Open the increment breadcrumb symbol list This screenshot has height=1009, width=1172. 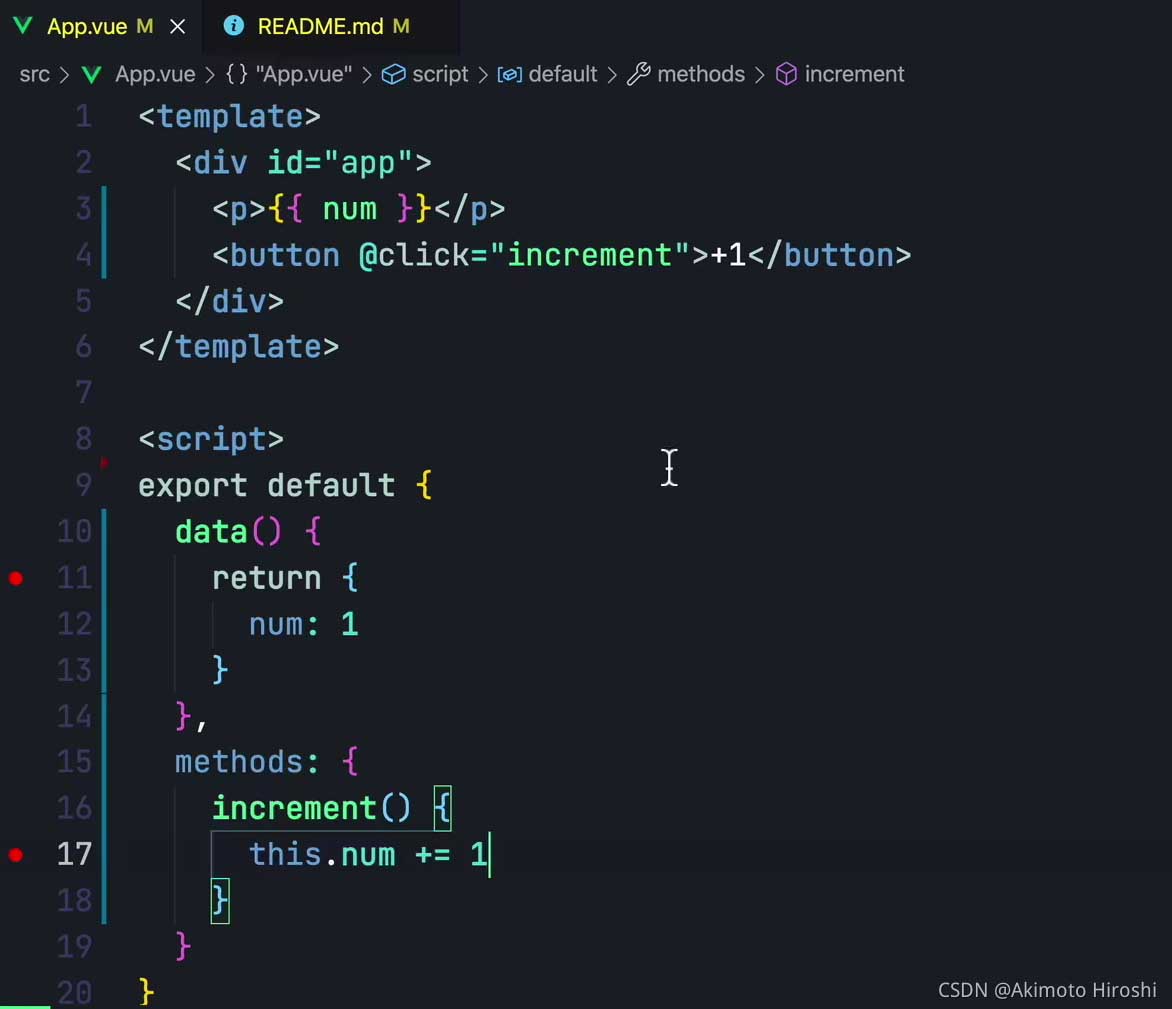[853, 75]
